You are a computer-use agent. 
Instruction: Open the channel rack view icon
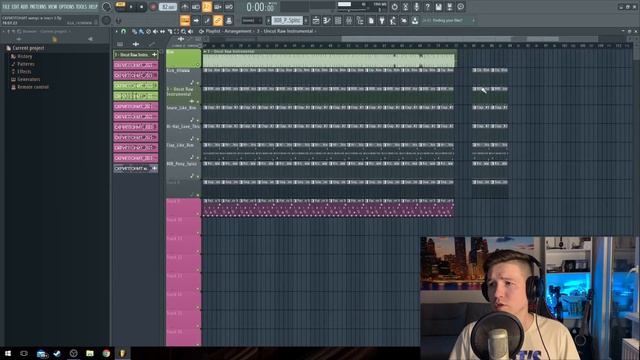coord(338,20)
